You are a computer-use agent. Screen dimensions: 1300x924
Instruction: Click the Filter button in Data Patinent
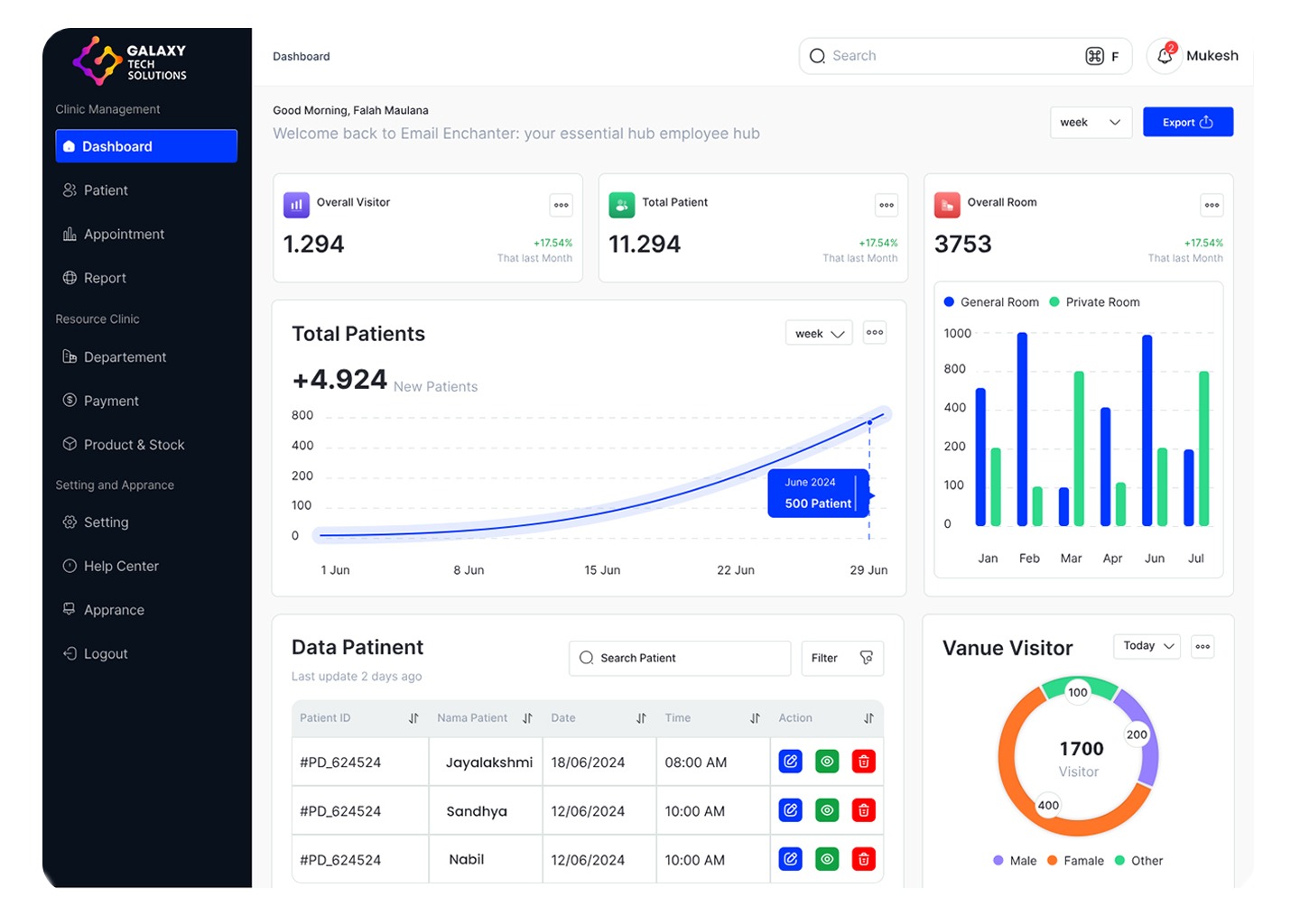coord(841,659)
